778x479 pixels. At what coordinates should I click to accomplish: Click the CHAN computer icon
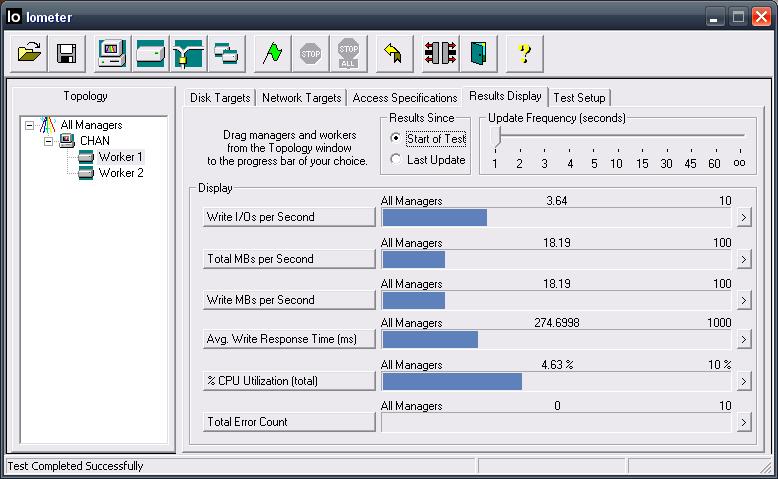[x=66, y=141]
